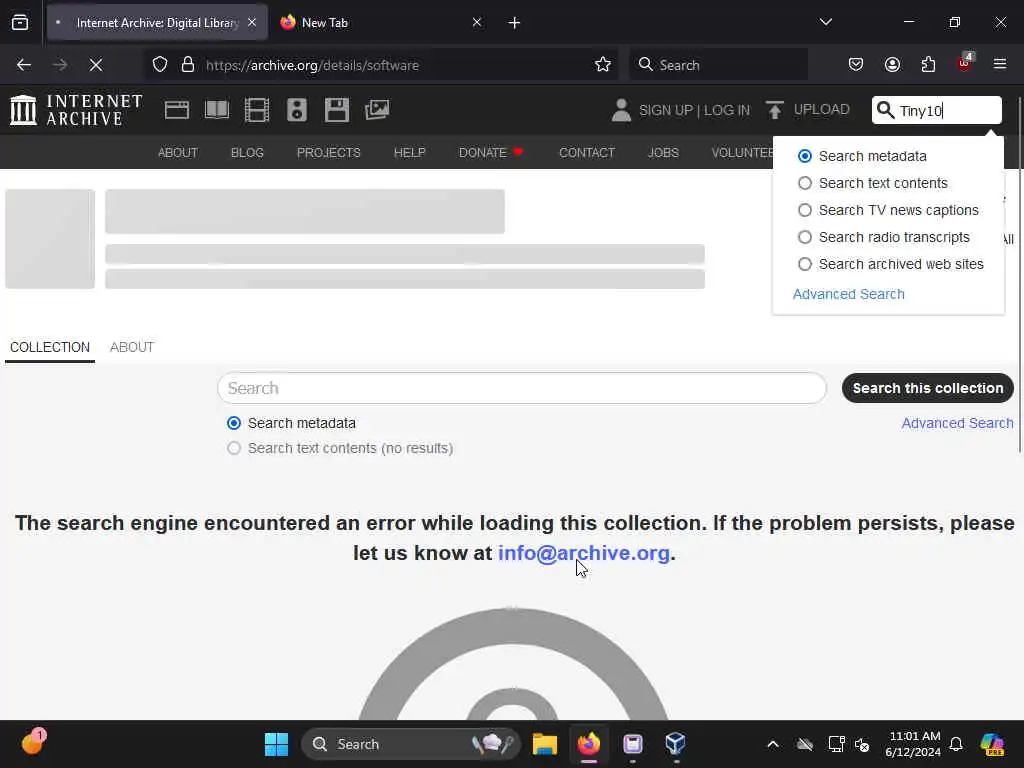Open File Explorer from the taskbar
The height and width of the screenshot is (768, 1024).
(x=545, y=744)
